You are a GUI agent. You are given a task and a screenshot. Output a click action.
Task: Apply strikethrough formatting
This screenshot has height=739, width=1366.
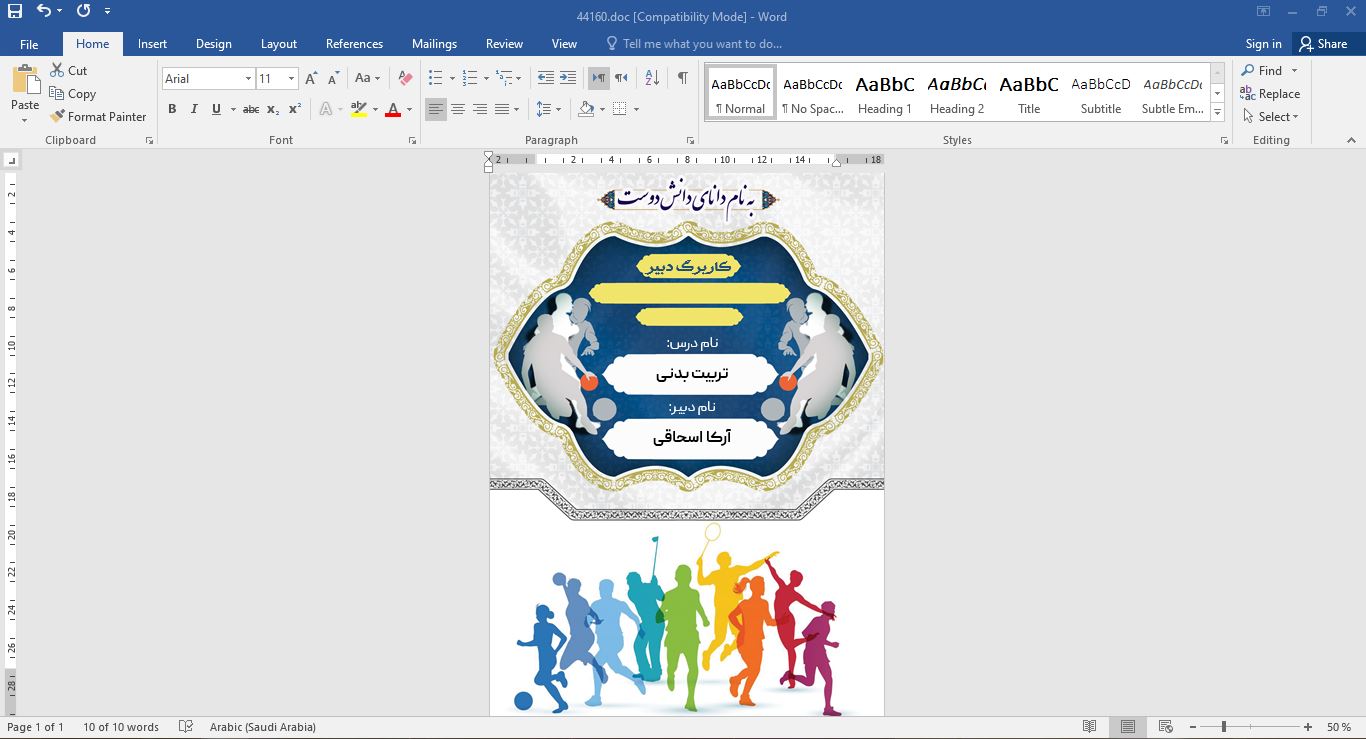(251, 109)
